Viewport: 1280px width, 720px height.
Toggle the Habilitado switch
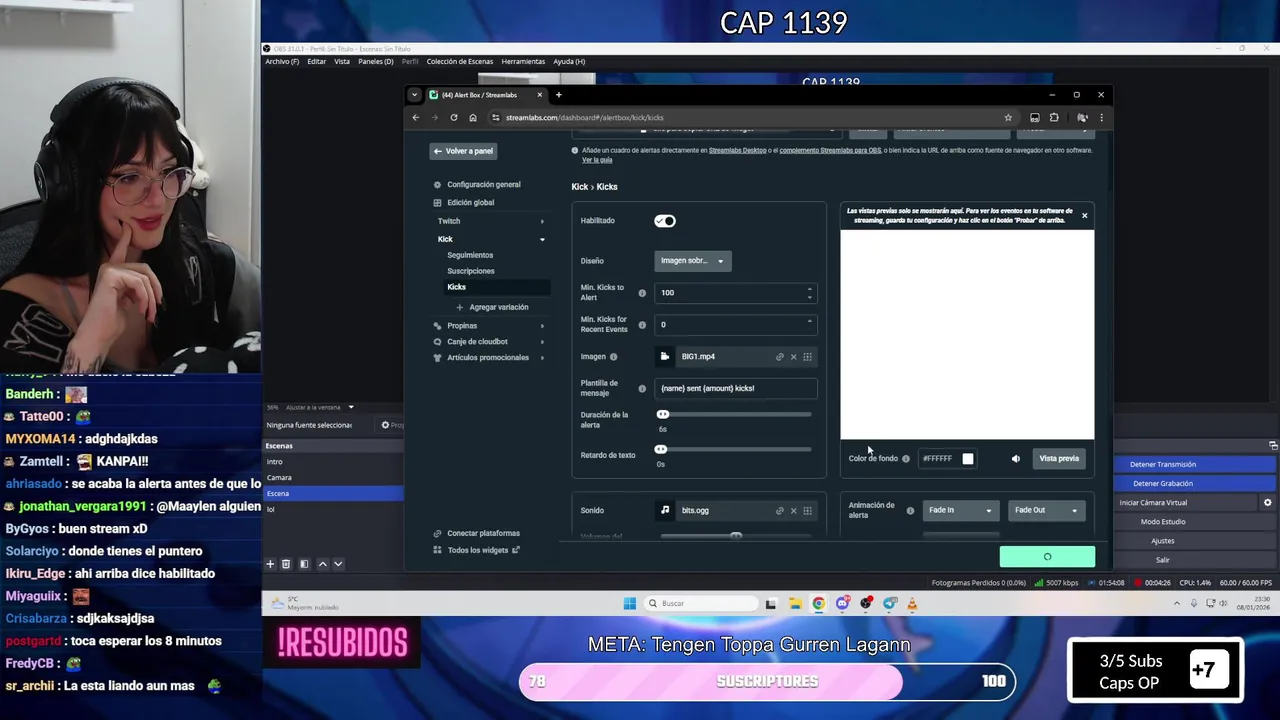tap(665, 221)
